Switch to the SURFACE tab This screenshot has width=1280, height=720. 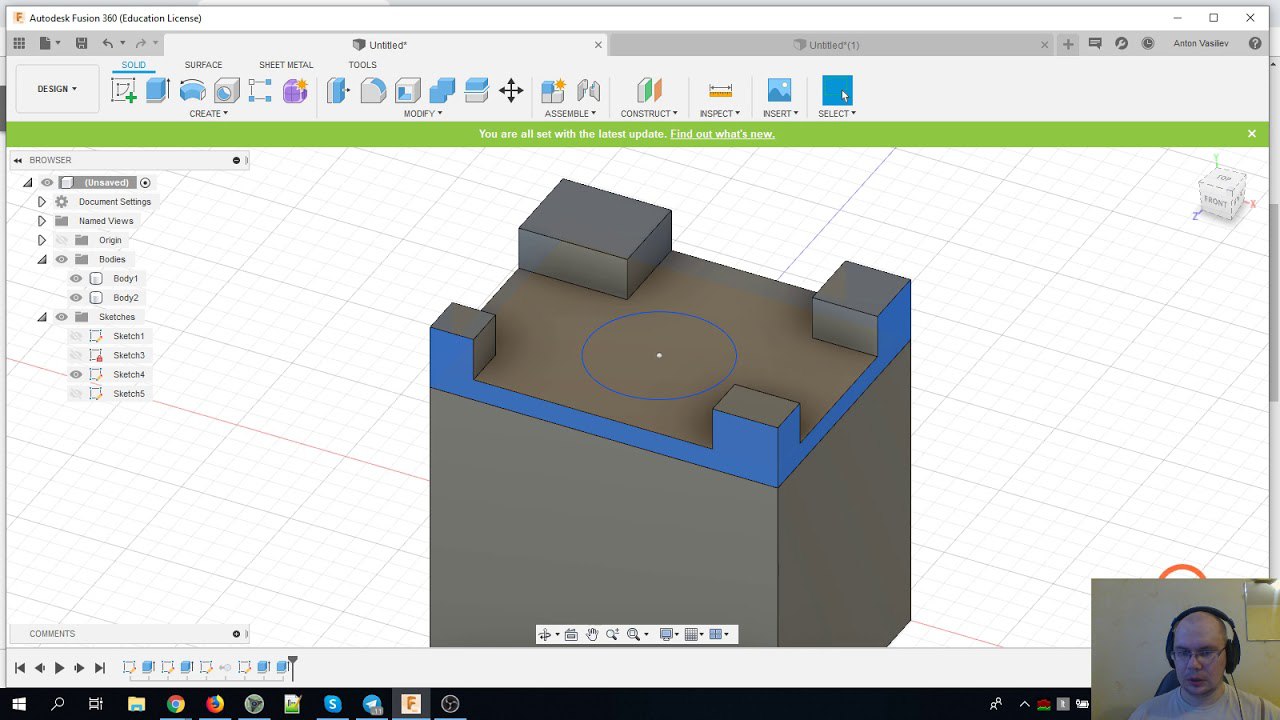point(203,65)
